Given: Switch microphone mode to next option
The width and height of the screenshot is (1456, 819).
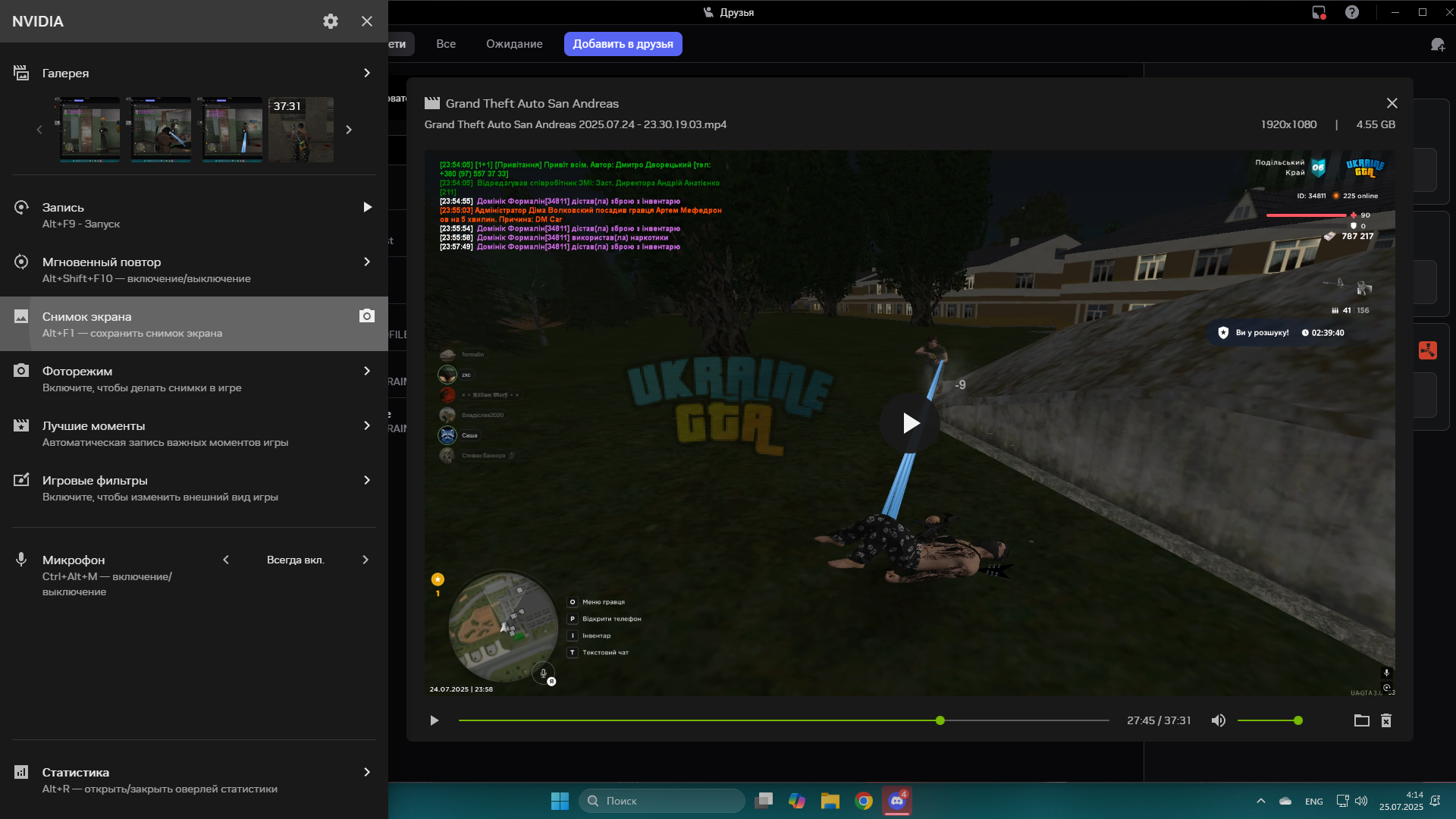Looking at the screenshot, I should coord(366,560).
